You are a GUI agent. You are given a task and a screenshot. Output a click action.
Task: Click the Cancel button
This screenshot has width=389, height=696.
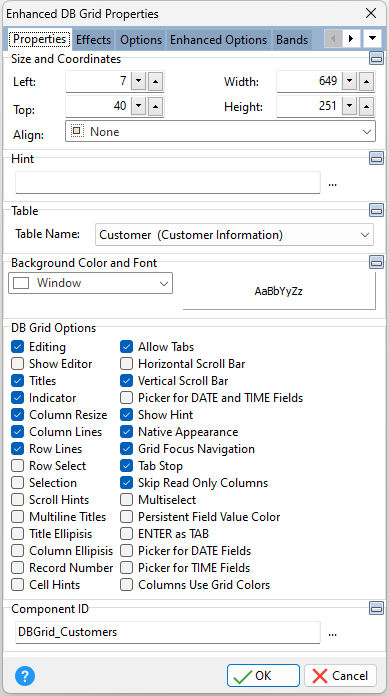(341, 676)
